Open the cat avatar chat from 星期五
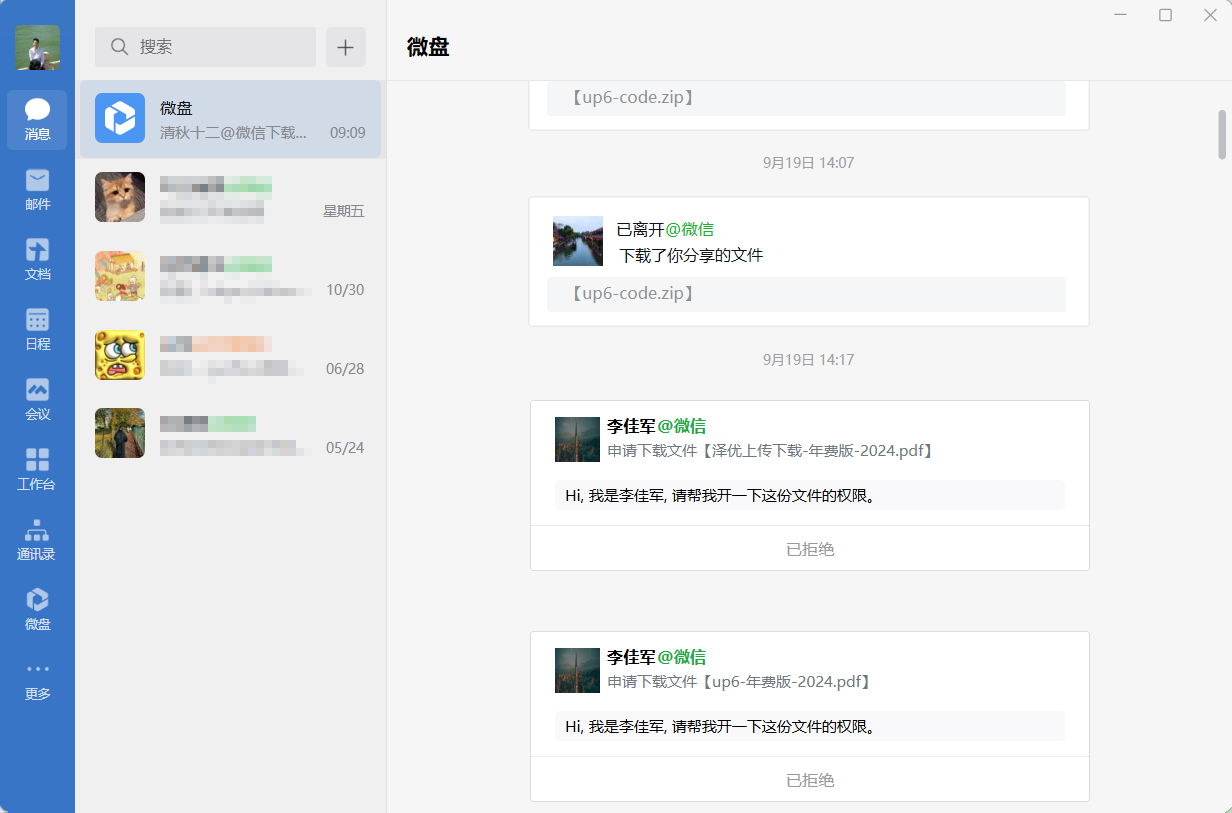This screenshot has height=813, width=1232. [x=230, y=197]
